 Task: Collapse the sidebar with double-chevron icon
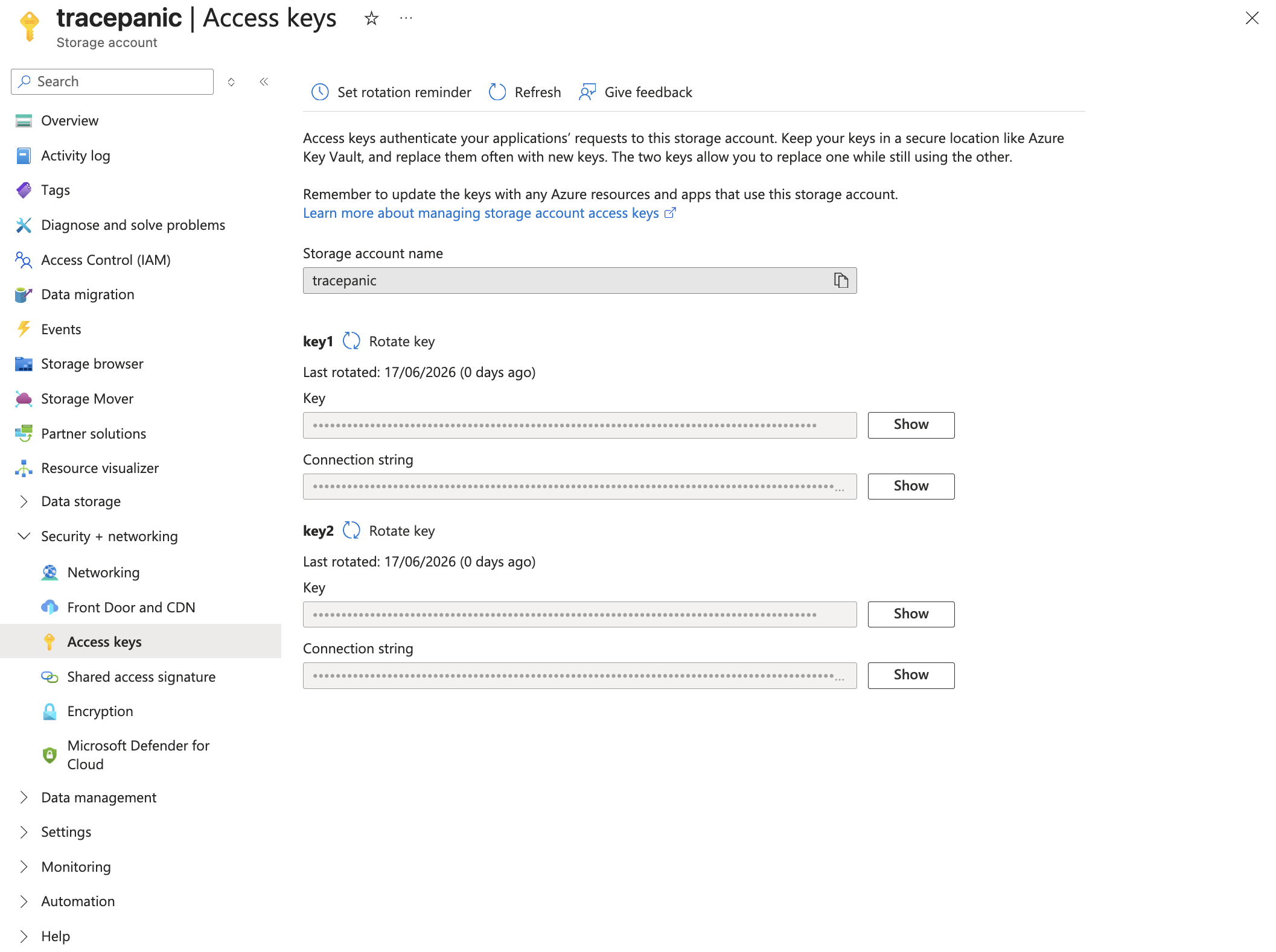point(264,82)
